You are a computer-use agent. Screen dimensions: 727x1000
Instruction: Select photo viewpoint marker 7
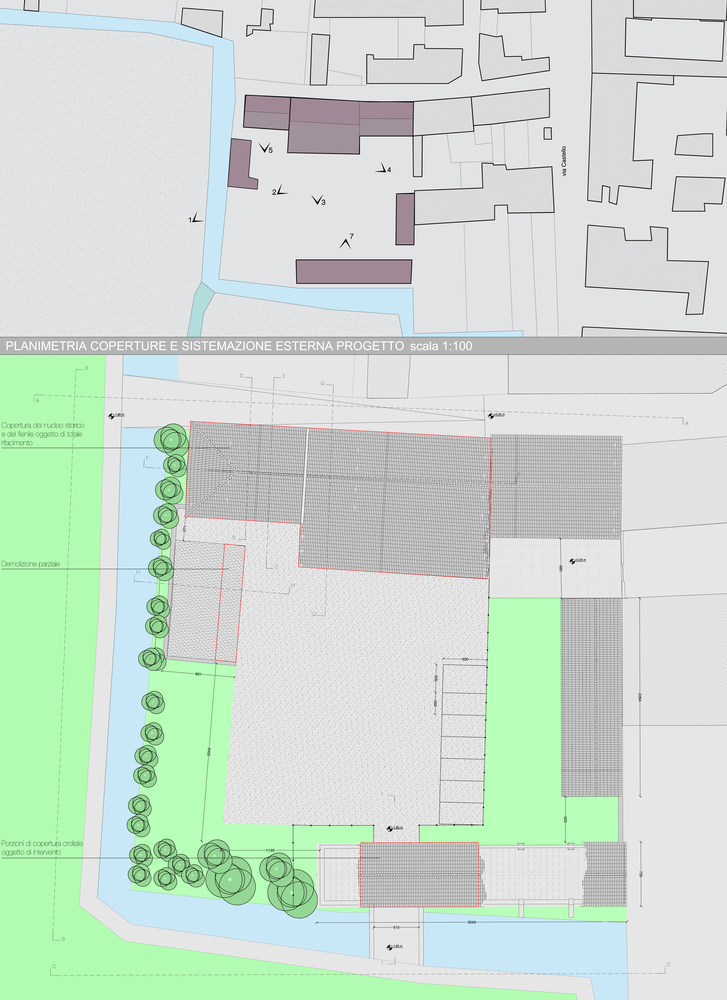tap(346, 241)
